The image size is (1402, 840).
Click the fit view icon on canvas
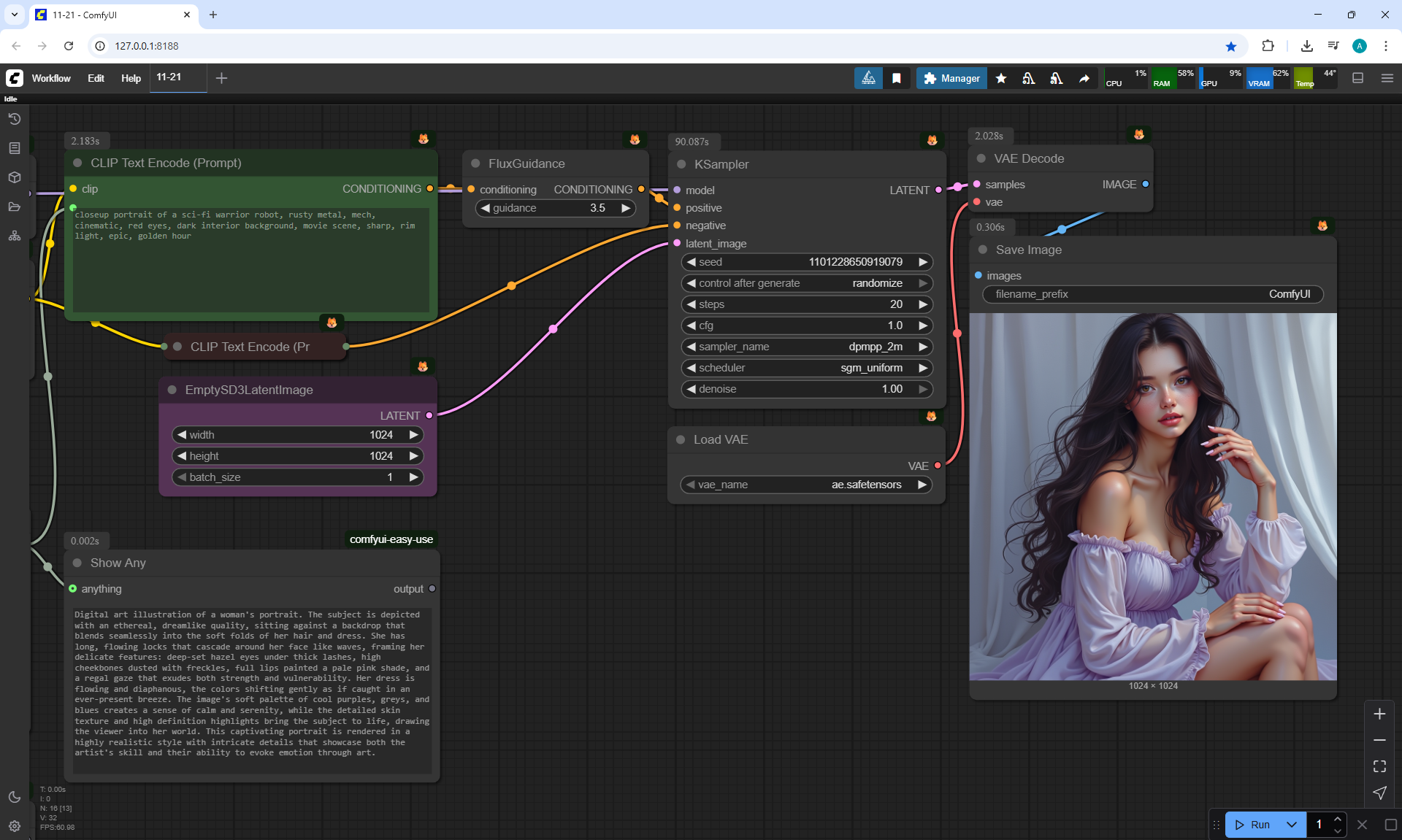coord(1379,766)
